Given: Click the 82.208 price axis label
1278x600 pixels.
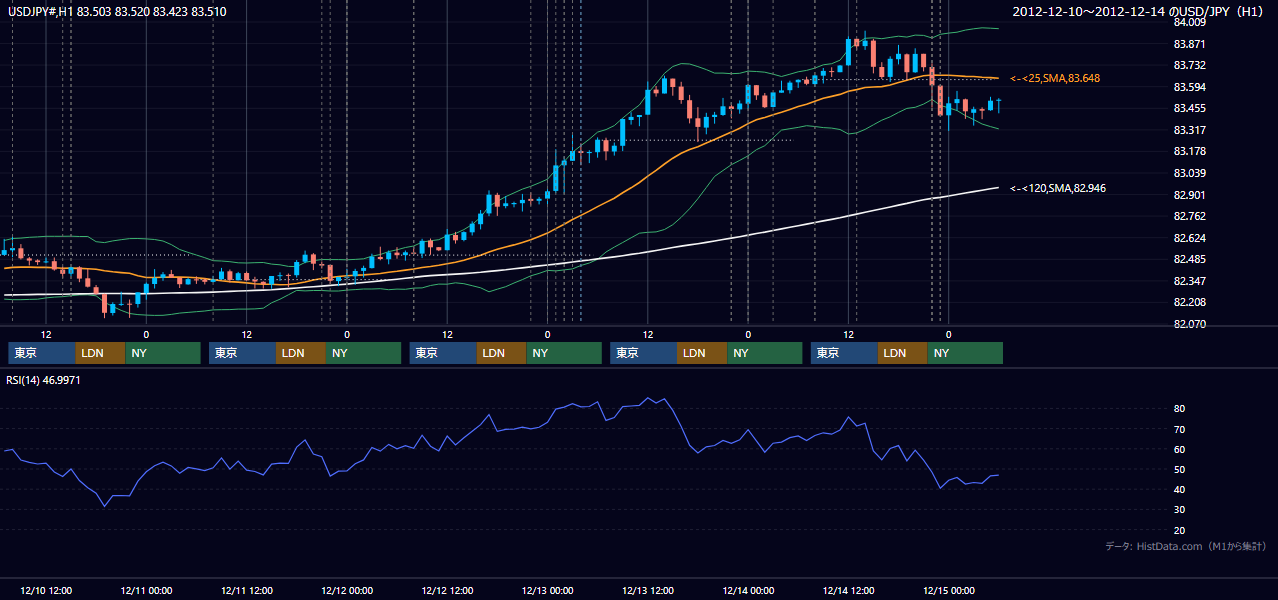Looking at the screenshot, I should pos(1190,303).
